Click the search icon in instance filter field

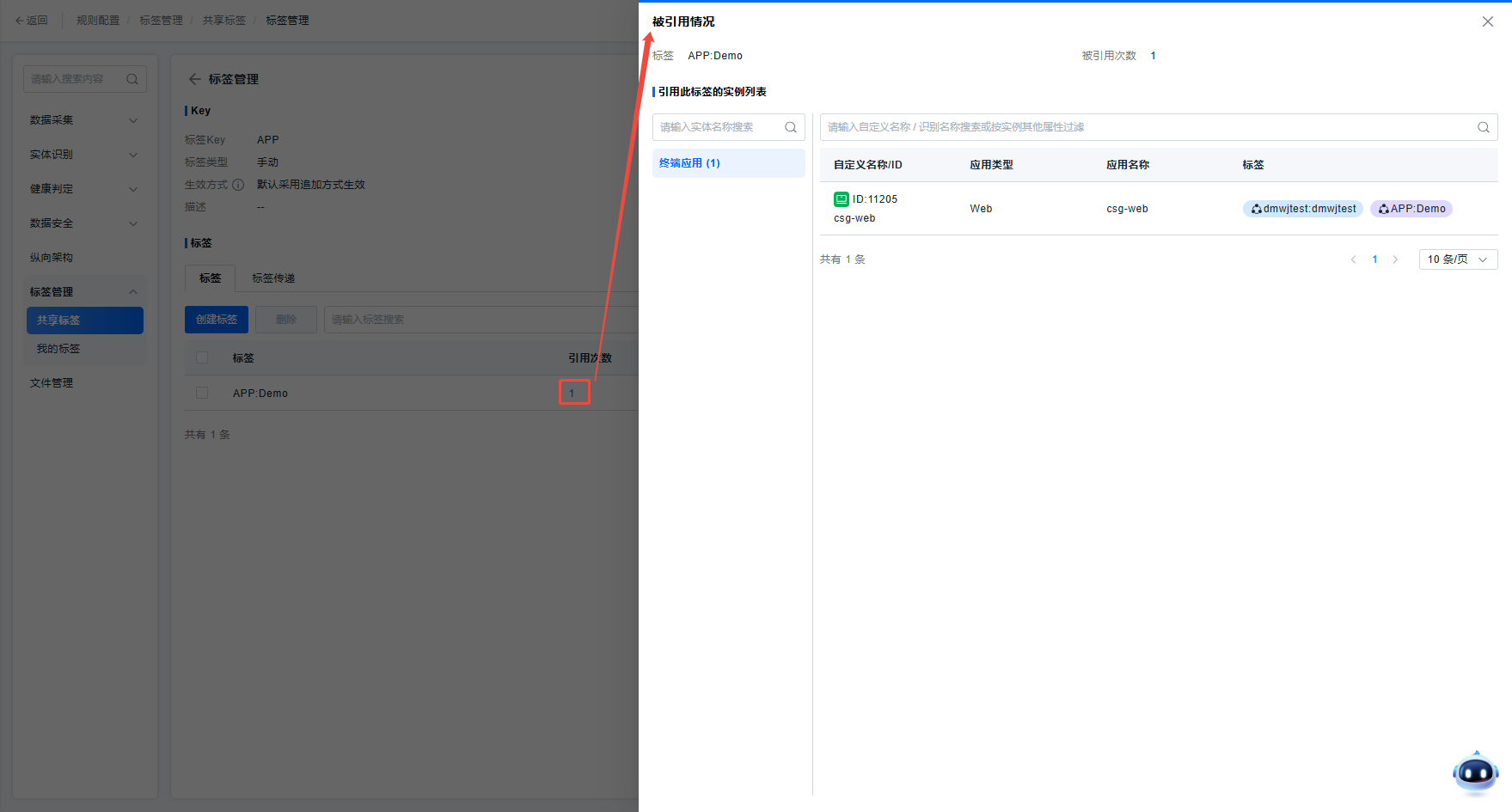1483,127
